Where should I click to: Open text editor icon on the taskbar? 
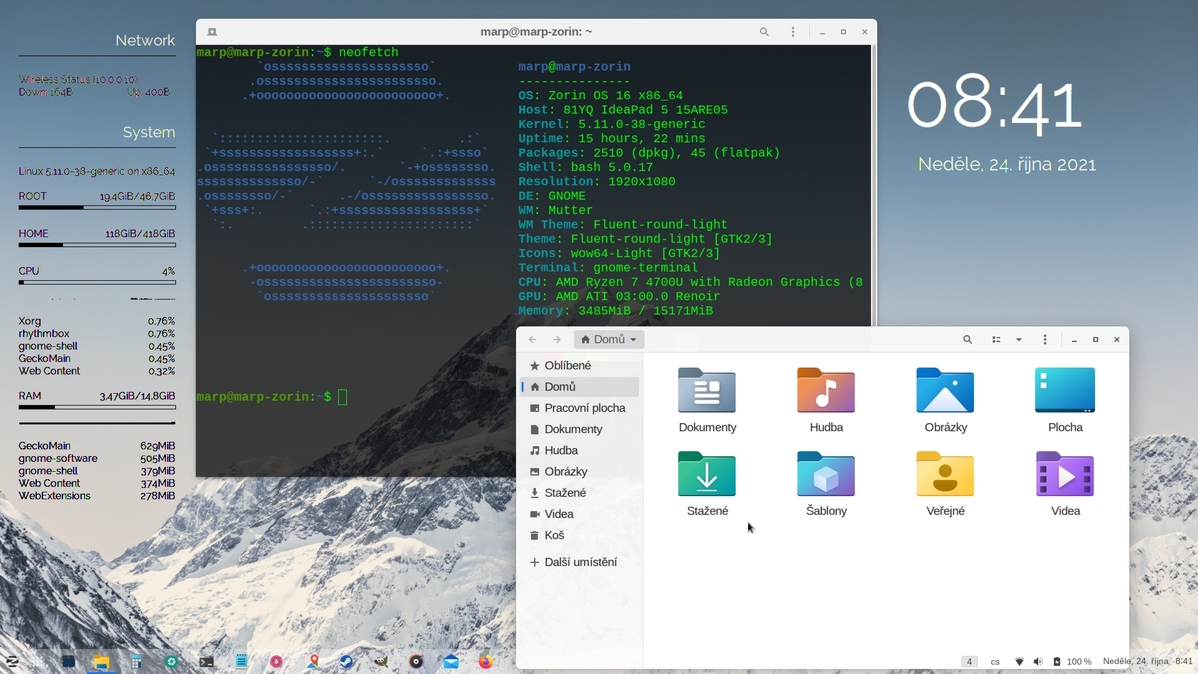point(241,662)
